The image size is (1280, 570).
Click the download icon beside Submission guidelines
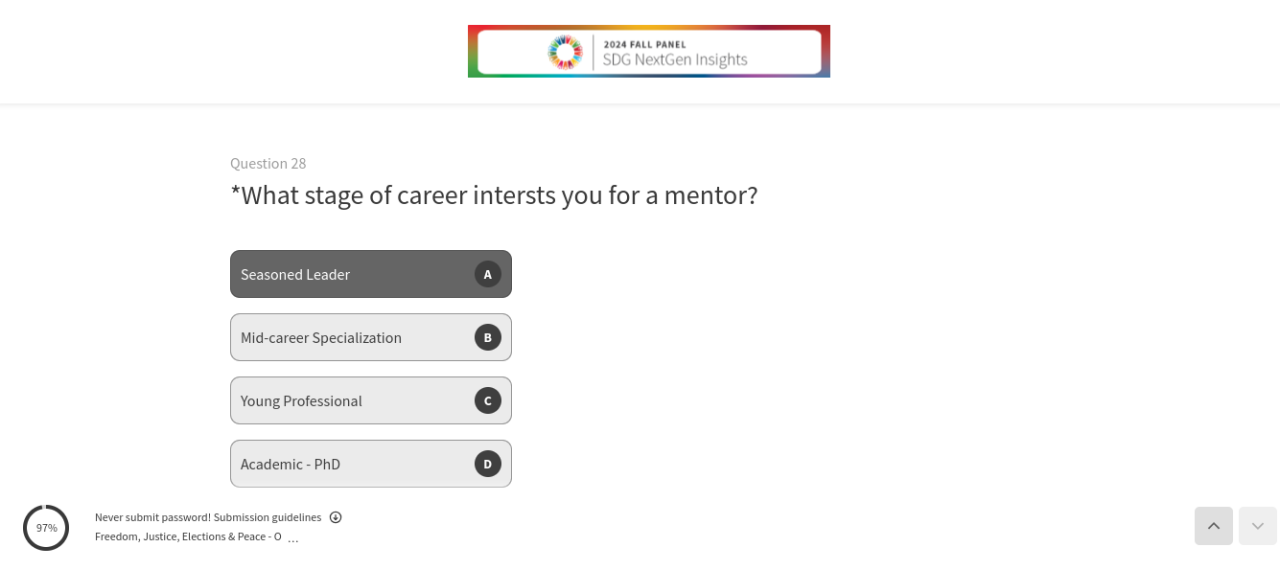tap(336, 517)
